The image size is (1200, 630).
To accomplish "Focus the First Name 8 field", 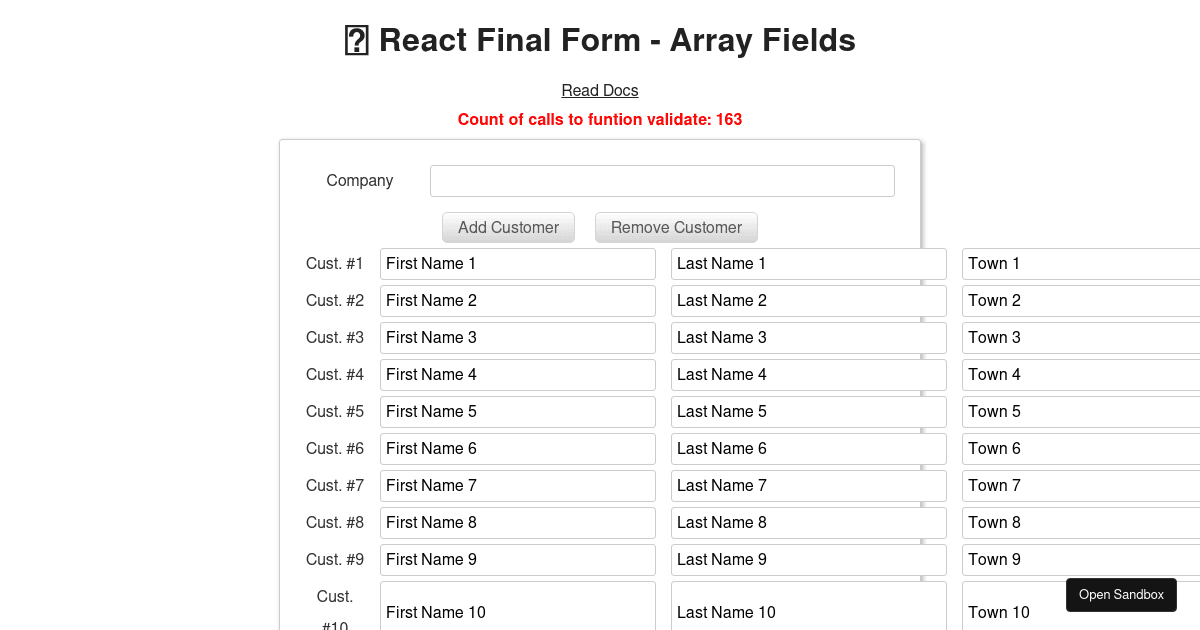I will pos(518,523).
